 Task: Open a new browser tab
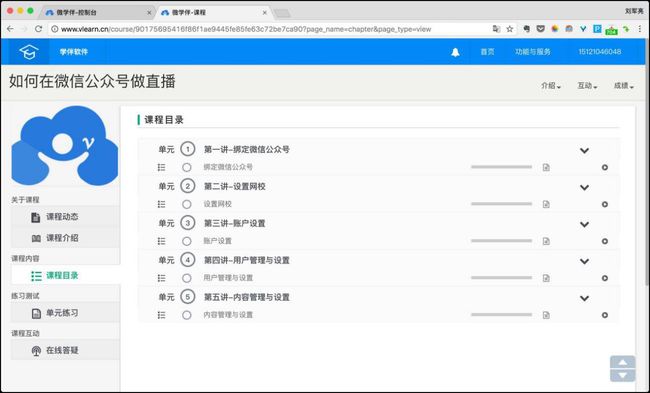point(282,14)
